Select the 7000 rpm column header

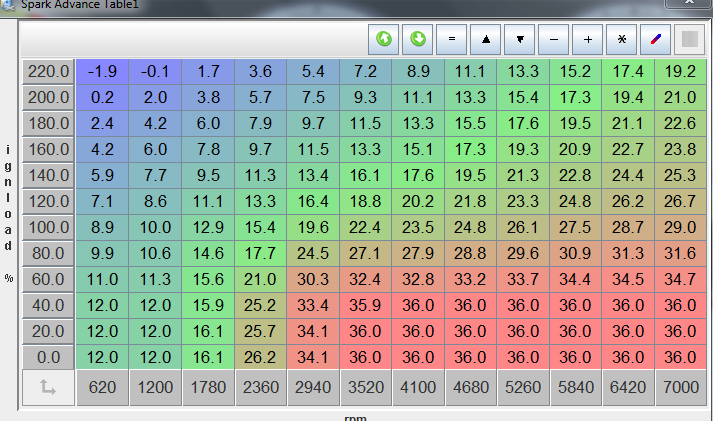tap(680, 388)
